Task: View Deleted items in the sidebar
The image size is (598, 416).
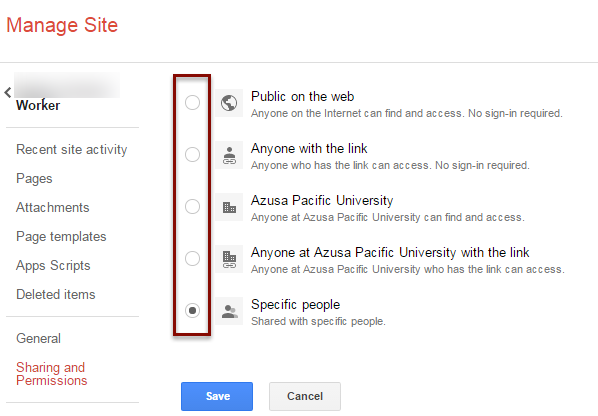Action: point(56,294)
